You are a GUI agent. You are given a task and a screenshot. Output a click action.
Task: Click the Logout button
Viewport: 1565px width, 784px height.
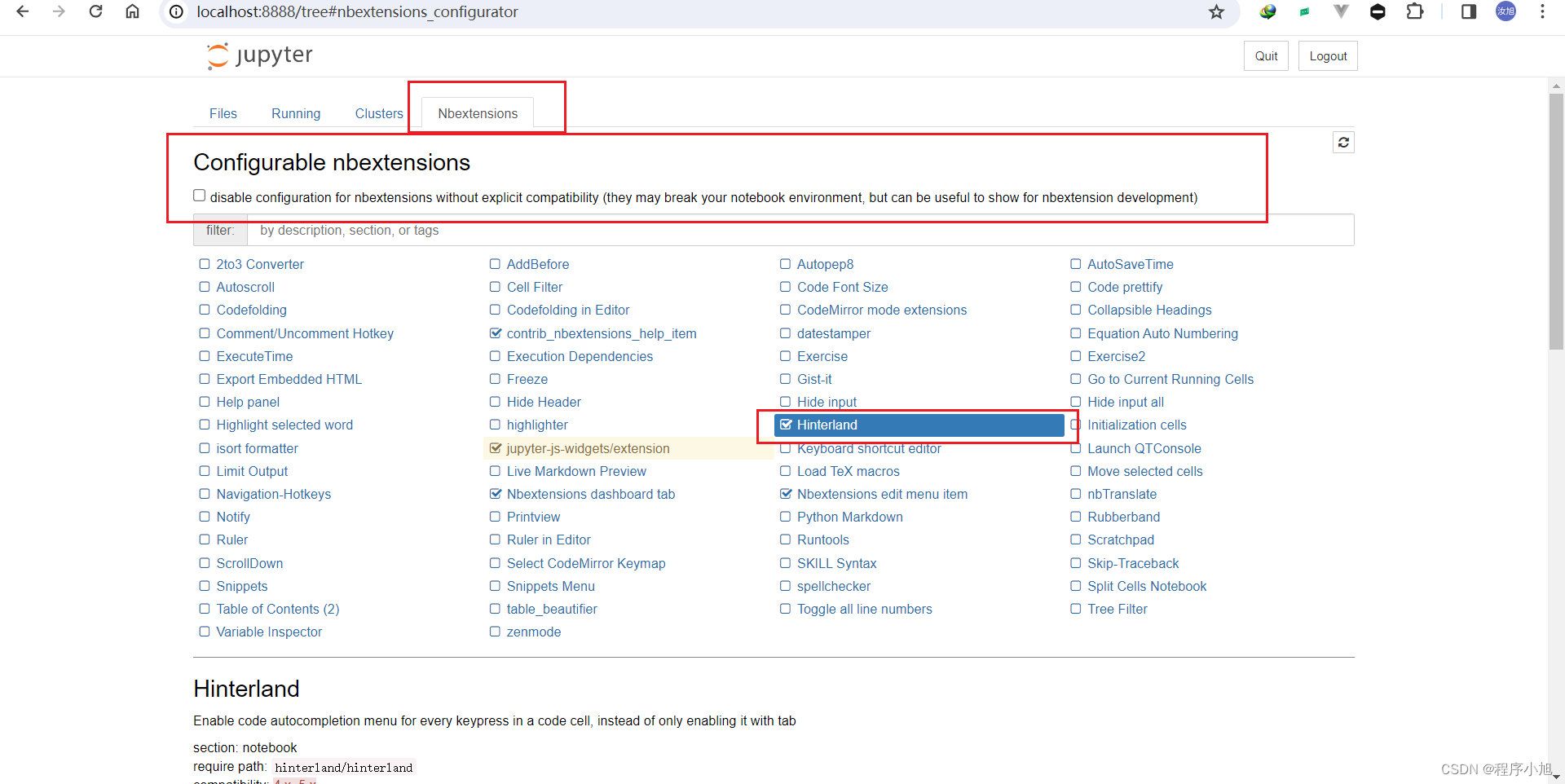[x=1328, y=56]
